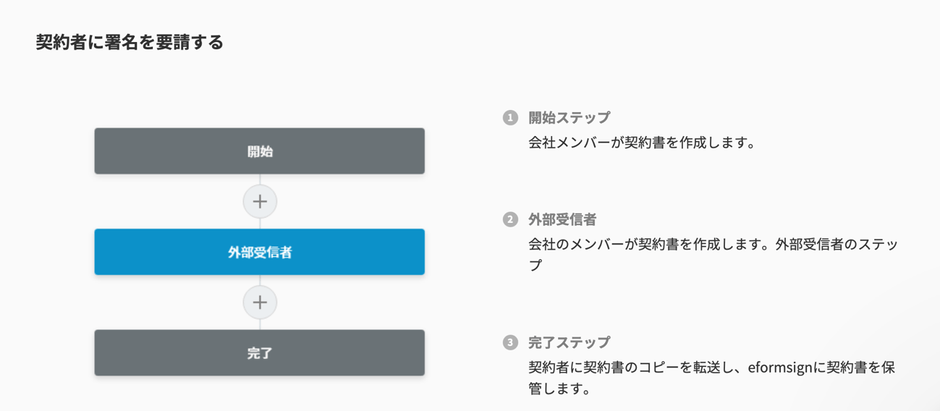Click connector line between lower plus and 完了
The height and width of the screenshot is (411, 940).
pos(260,324)
